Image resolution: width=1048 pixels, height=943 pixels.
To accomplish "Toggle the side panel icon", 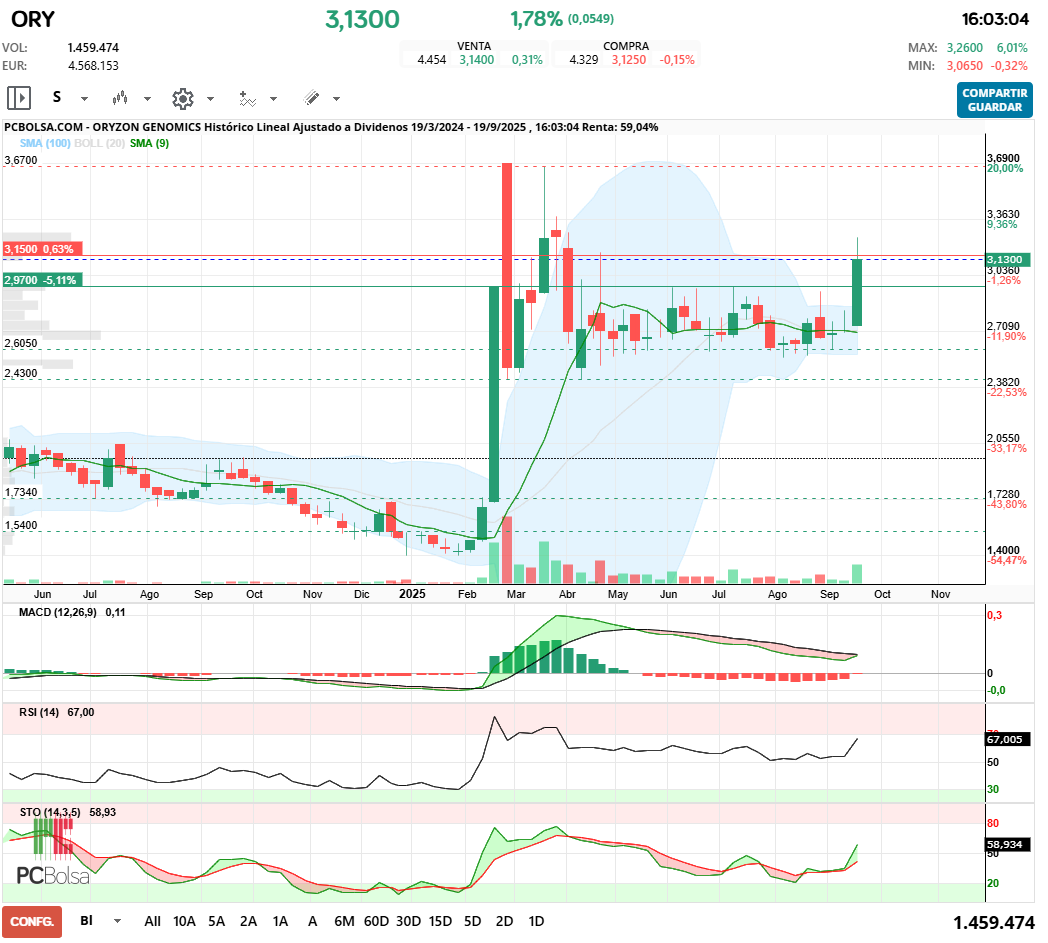I will (19, 98).
